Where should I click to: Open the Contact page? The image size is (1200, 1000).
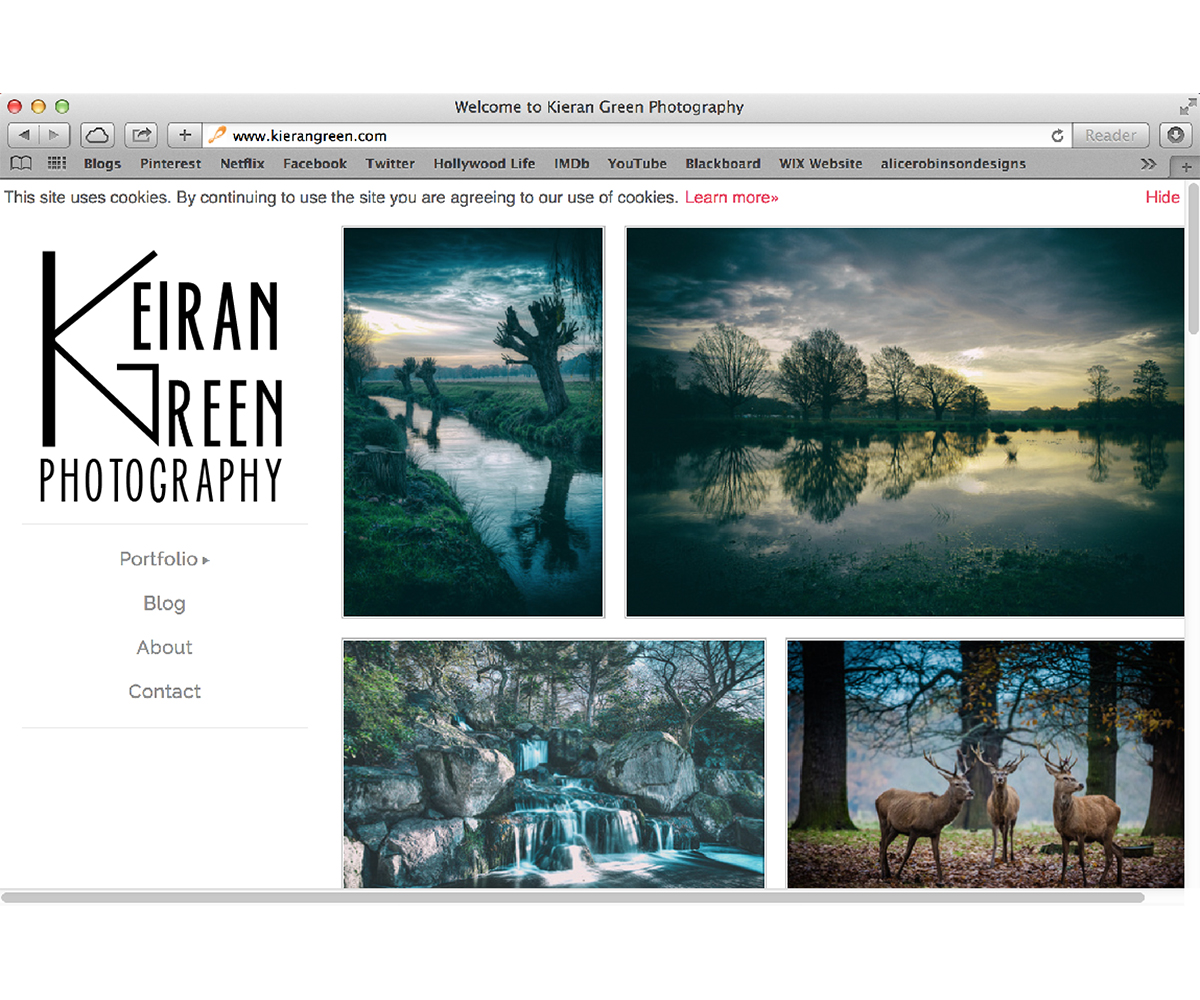164,691
